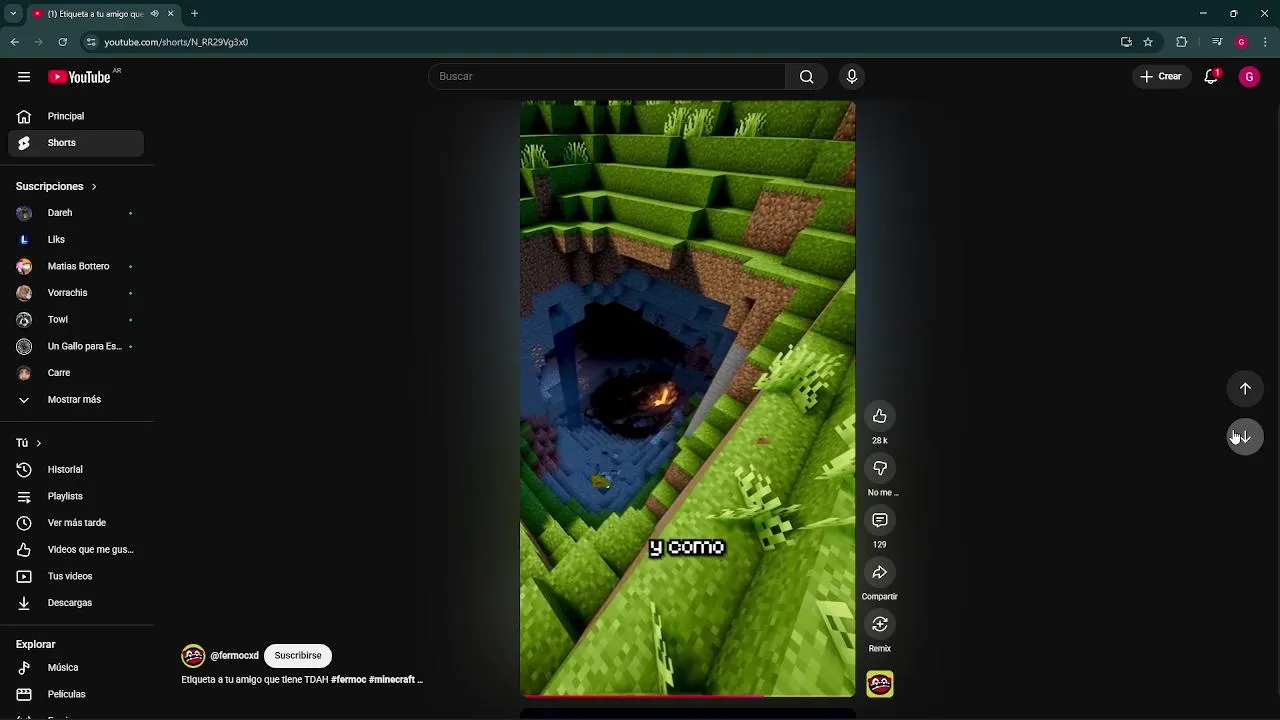Open Principal home in sidebar
This screenshot has height=720, width=1280.
(76, 116)
